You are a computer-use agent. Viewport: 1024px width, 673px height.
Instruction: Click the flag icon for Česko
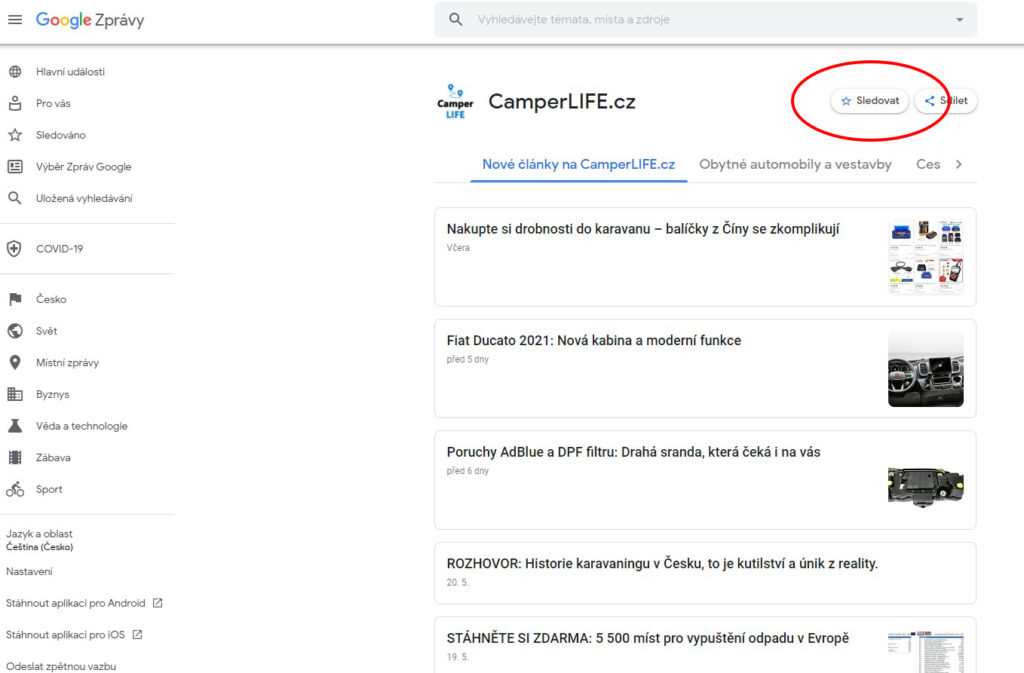pyautogui.click(x=15, y=299)
